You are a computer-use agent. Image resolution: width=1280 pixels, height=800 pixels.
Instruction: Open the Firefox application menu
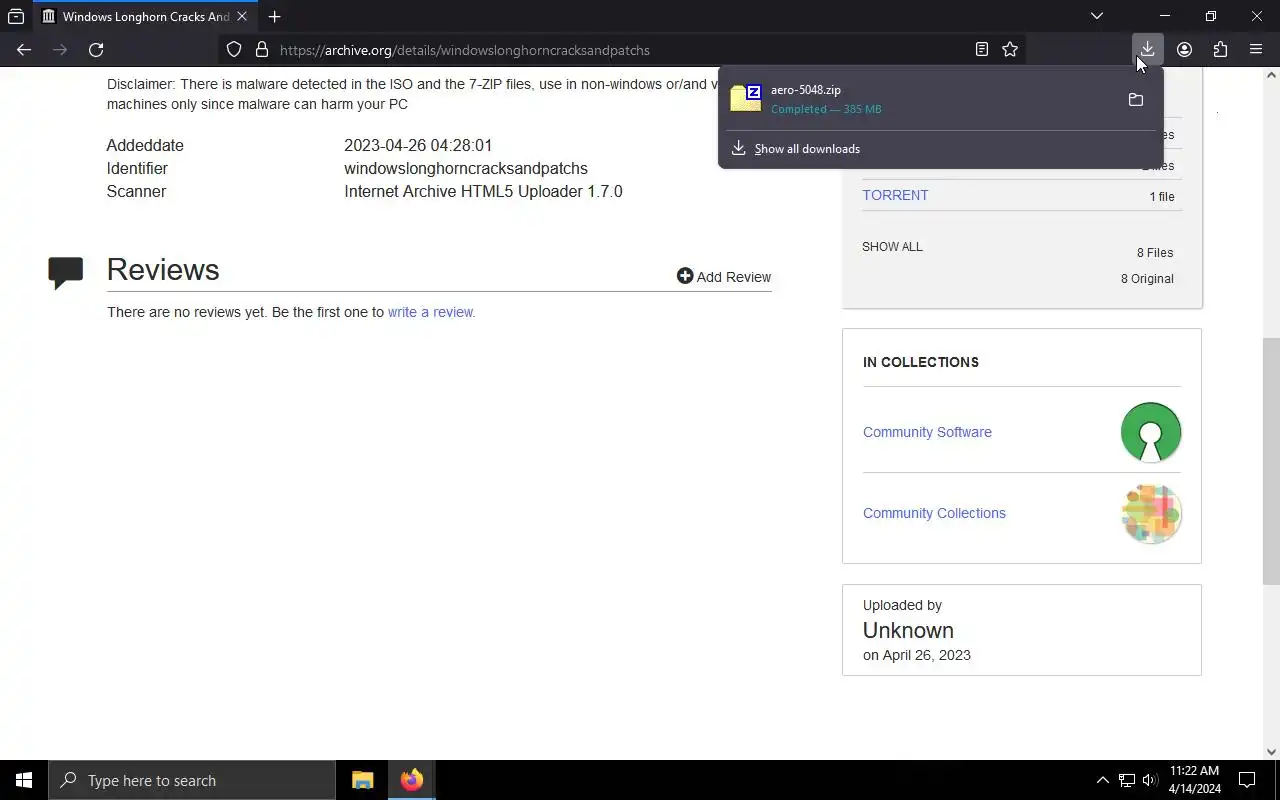click(x=1256, y=50)
